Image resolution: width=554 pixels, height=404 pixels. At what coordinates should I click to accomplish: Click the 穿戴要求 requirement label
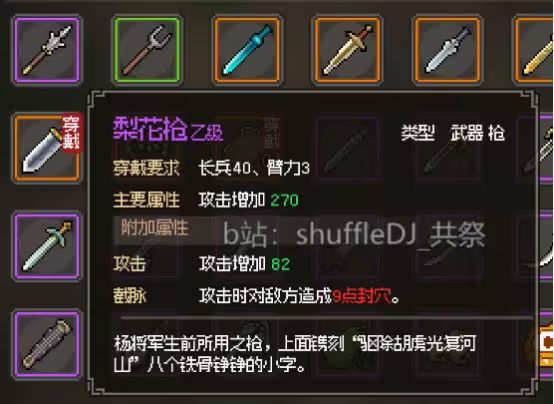[x=146, y=168]
